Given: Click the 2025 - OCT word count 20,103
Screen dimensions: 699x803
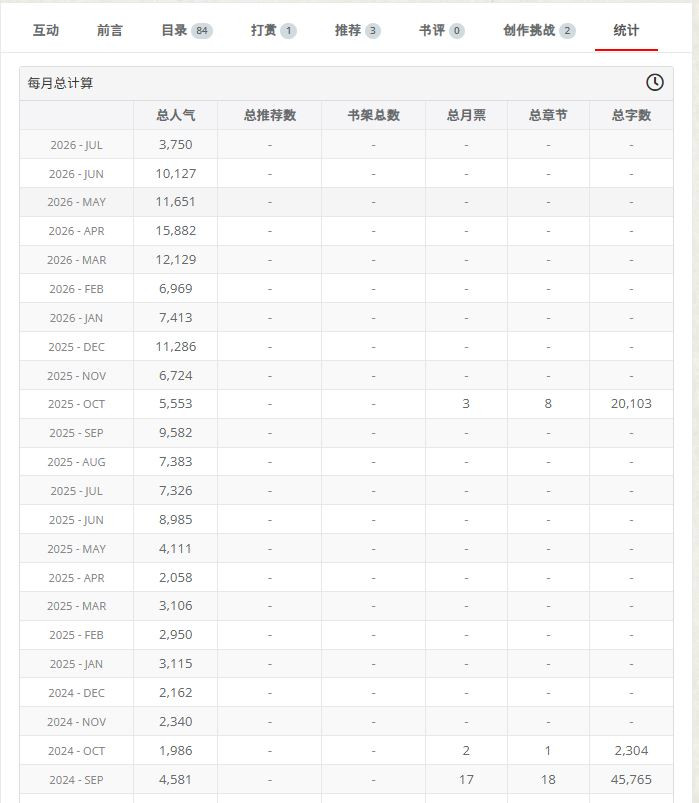Looking at the screenshot, I should [x=631, y=404].
